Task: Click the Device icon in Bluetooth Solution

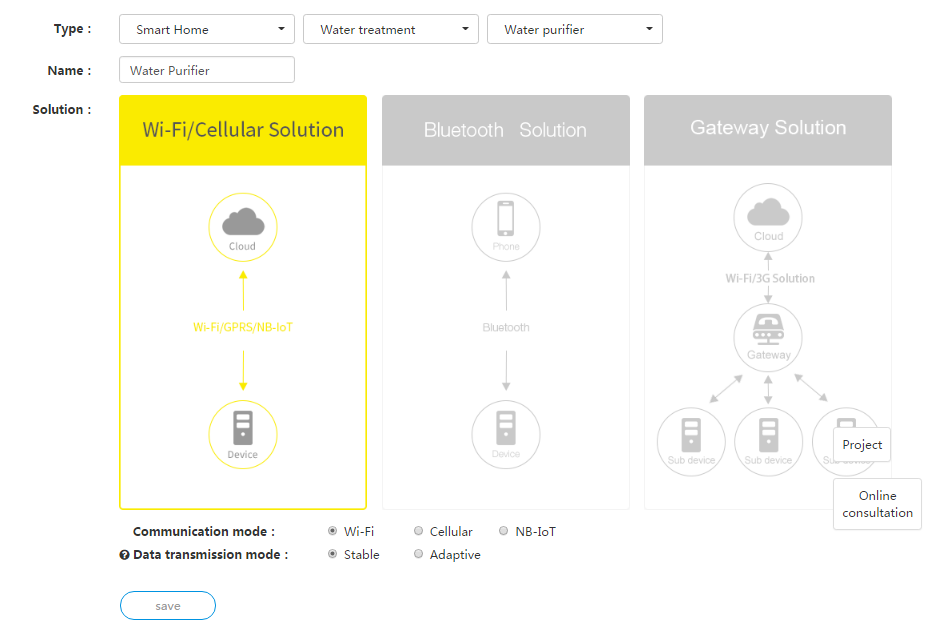Action: point(505,434)
